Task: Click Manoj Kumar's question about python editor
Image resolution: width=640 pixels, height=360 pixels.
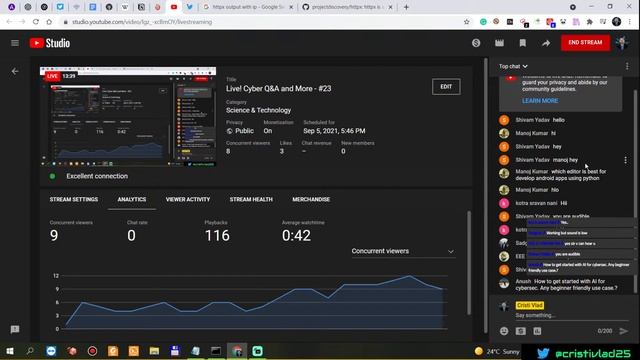Action: click(560, 175)
